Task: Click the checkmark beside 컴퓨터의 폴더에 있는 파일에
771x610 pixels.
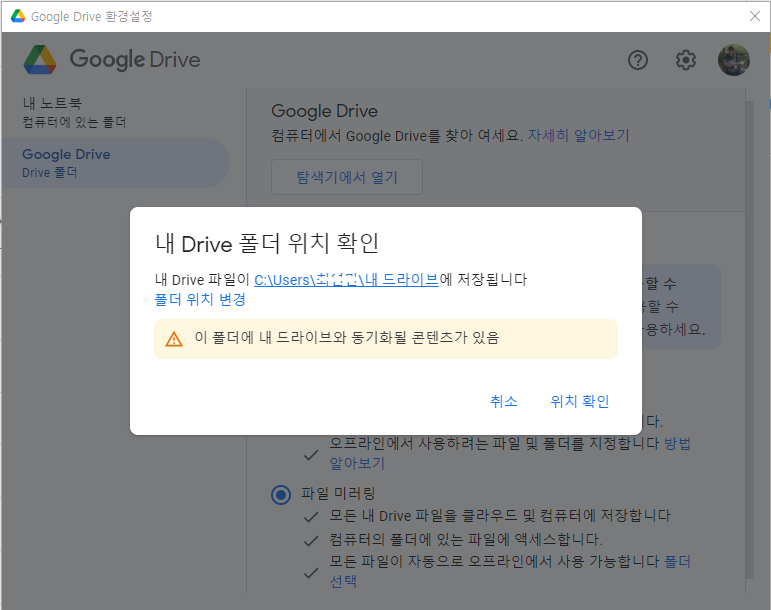Action: (311, 541)
